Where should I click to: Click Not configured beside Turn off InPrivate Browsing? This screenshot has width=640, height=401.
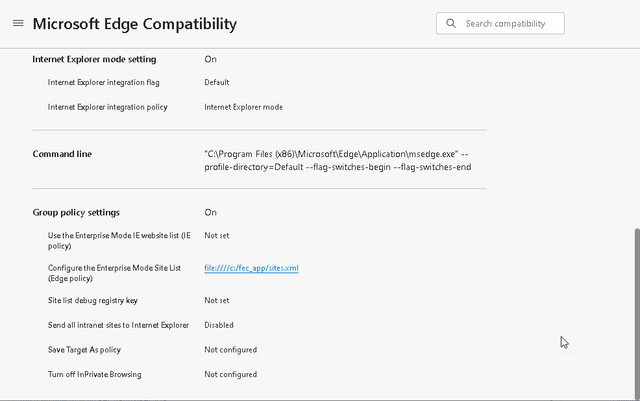(231, 374)
